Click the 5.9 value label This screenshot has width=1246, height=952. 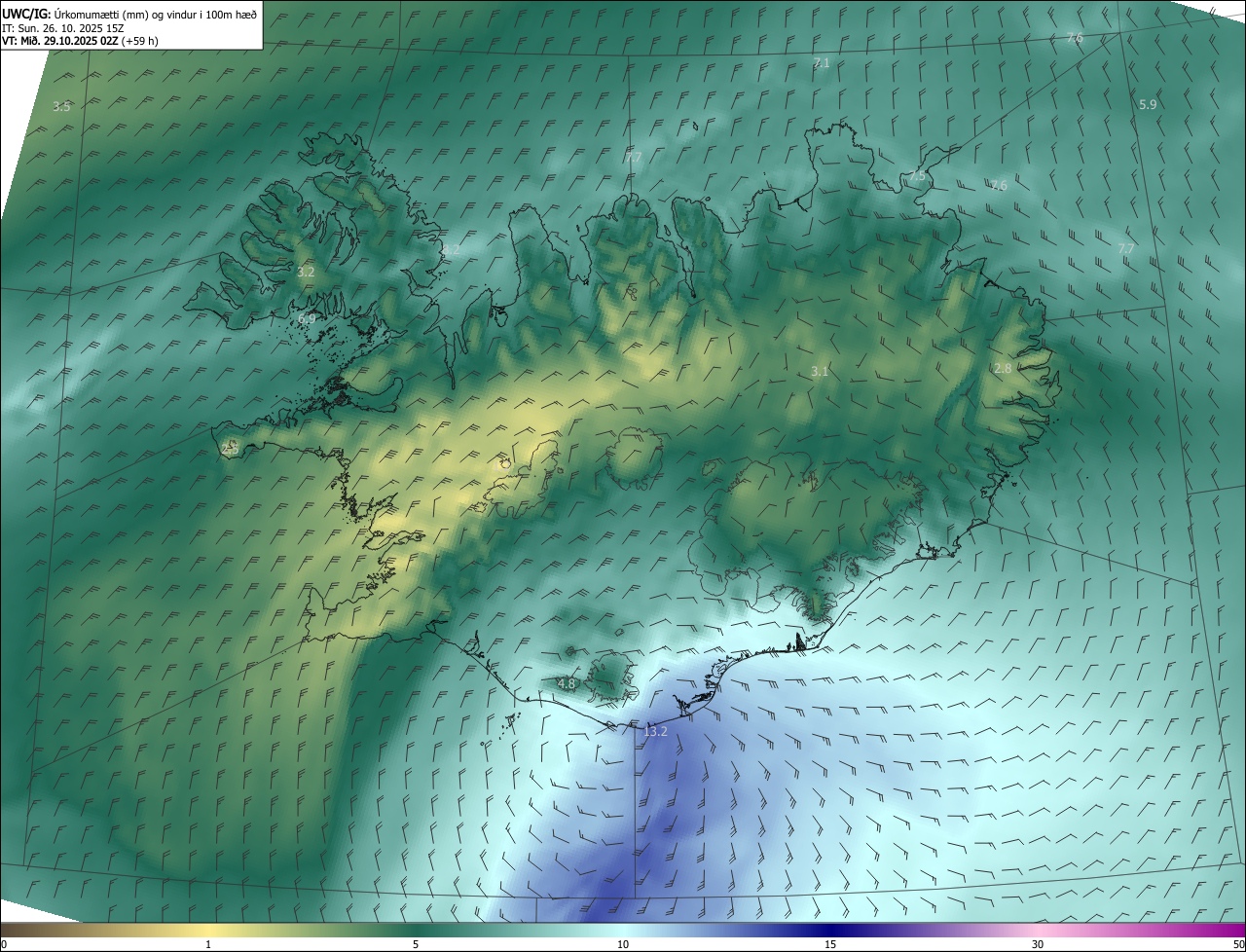(1148, 104)
